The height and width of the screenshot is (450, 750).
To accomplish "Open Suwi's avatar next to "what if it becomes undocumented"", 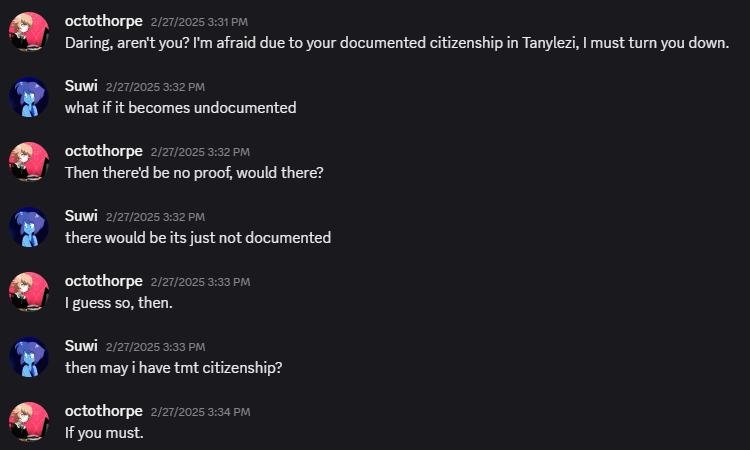I will [29, 97].
